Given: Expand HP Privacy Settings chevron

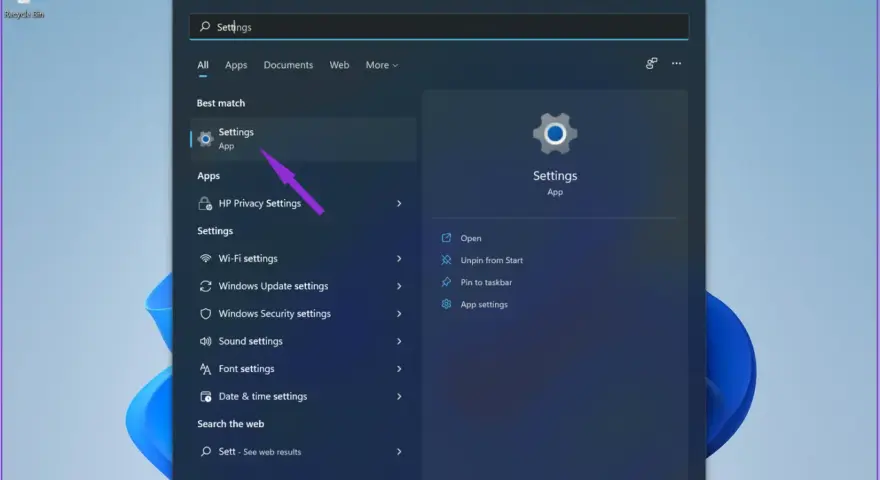Looking at the screenshot, I should tap(399, 203).
